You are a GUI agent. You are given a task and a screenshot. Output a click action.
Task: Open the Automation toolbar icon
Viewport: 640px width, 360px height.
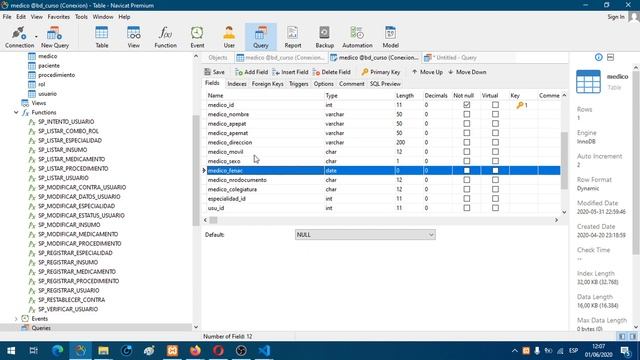click(357, 37)
